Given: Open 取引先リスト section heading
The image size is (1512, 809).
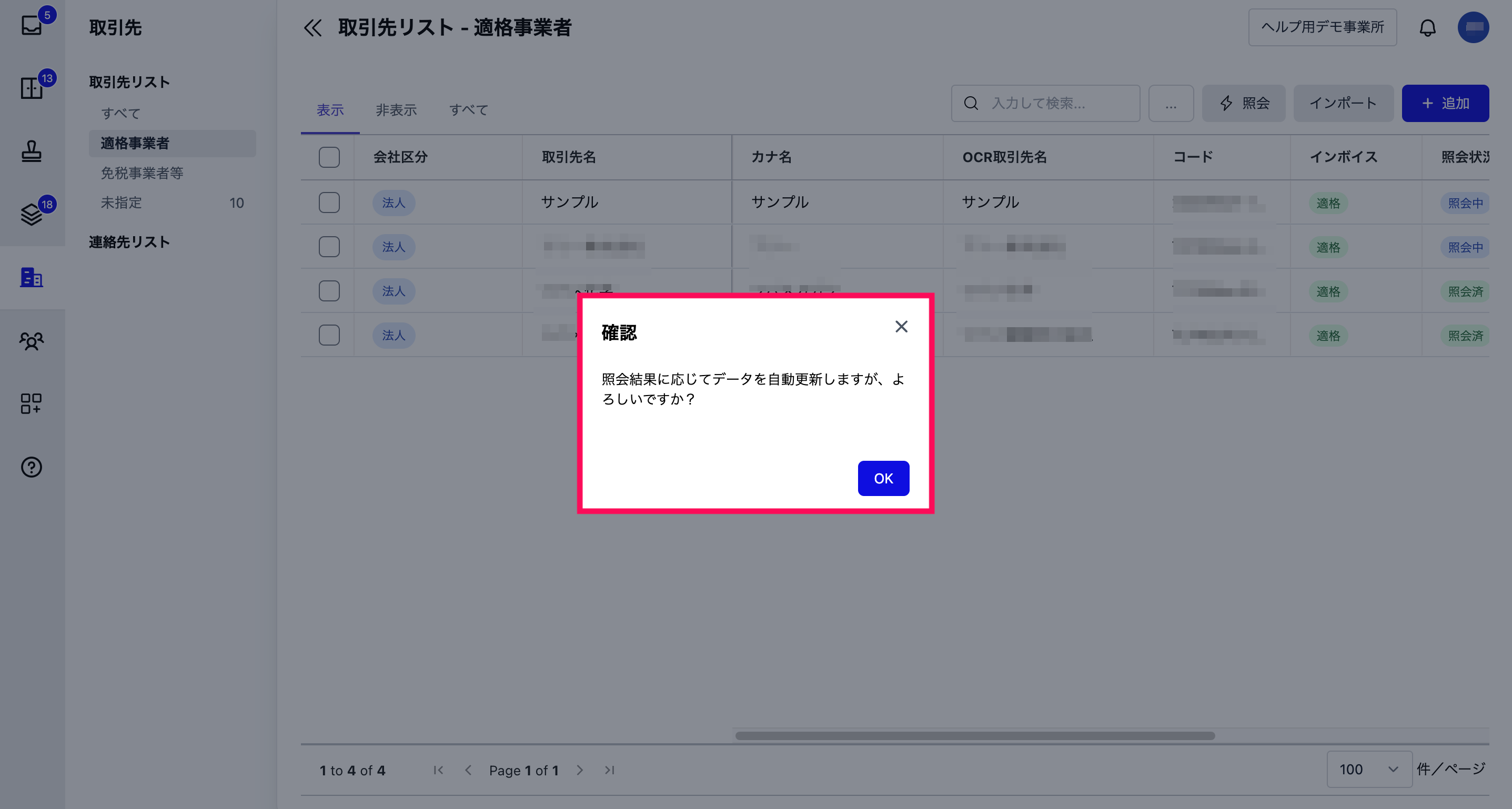Looking at the screenshot, I should (129, 82).
